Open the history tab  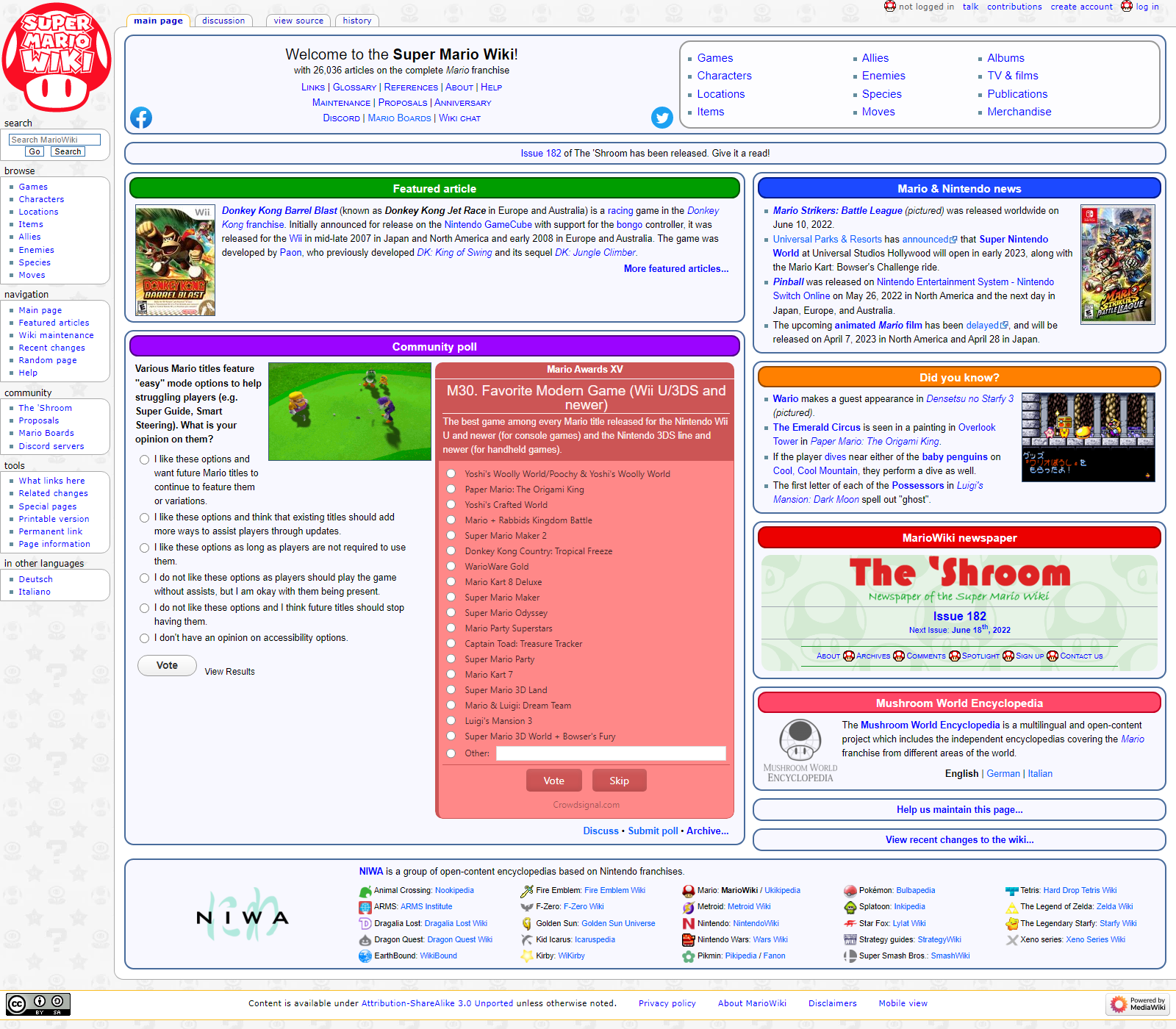coord(356,21)
